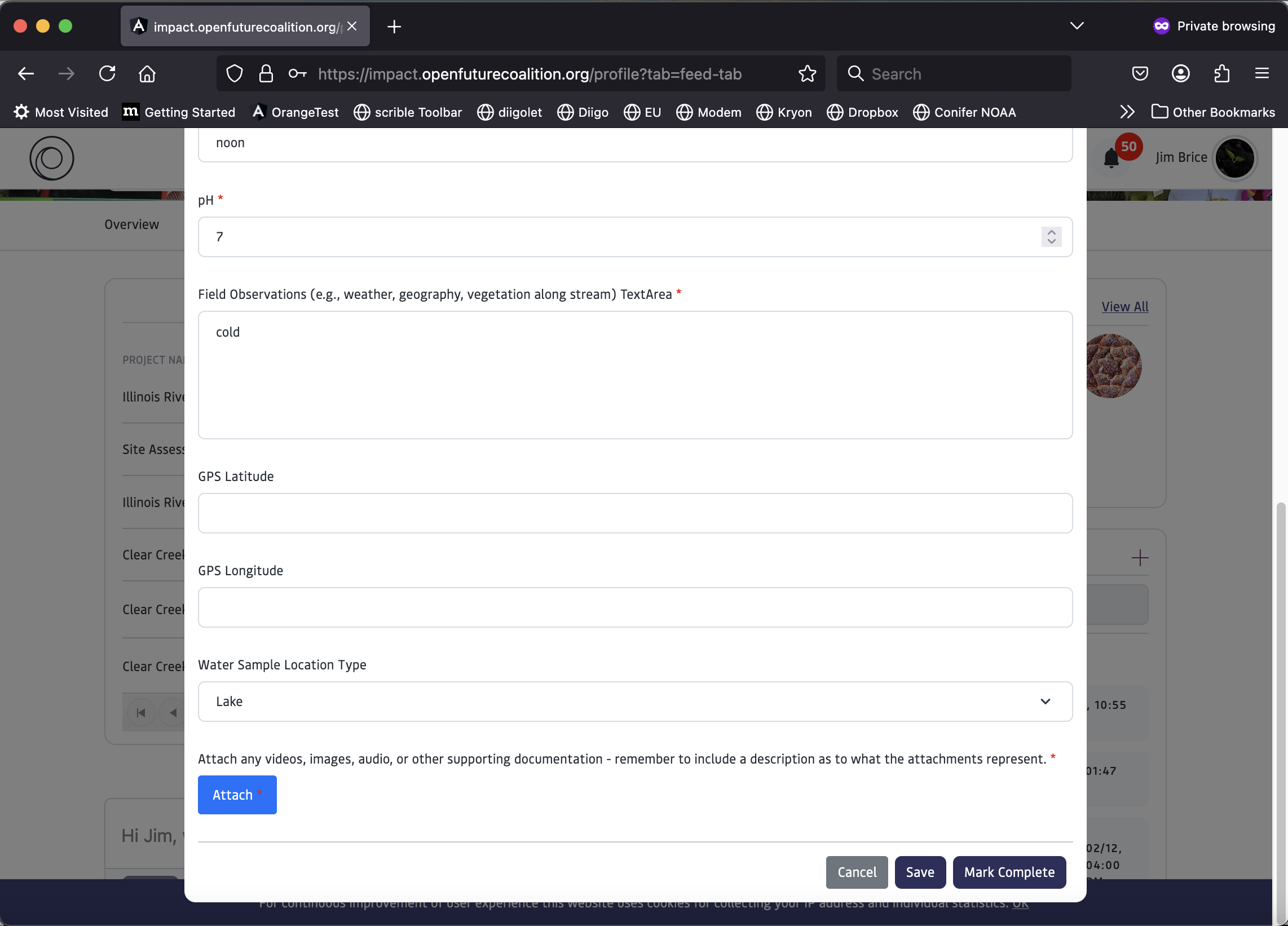Increment the pH value stepper

click(x=1051, y=232)
